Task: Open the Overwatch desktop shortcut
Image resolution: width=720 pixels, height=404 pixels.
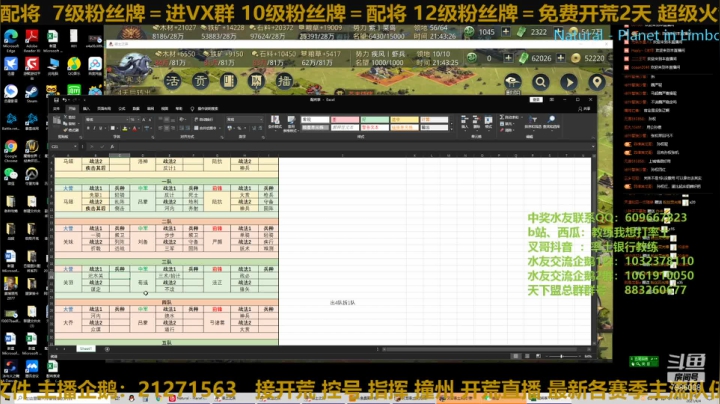Action: coord(32,177)
